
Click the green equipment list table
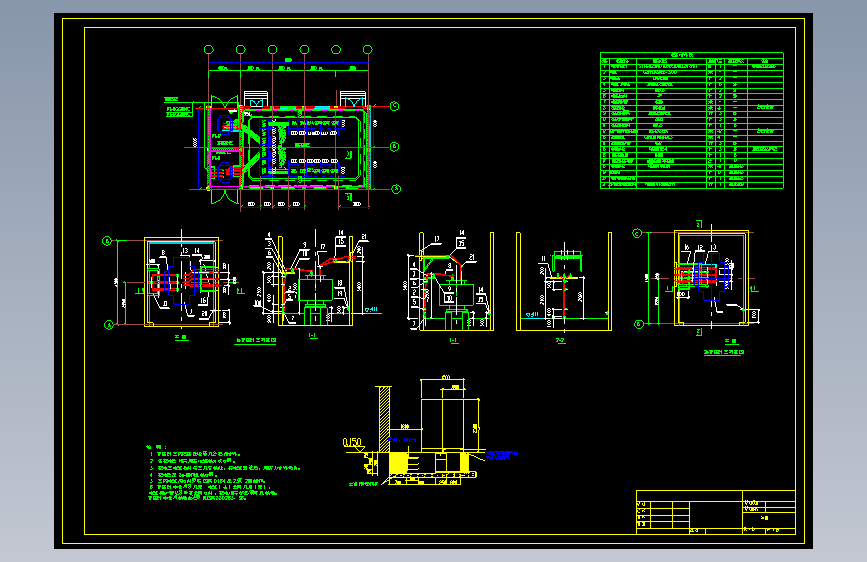tap(692, 121)
